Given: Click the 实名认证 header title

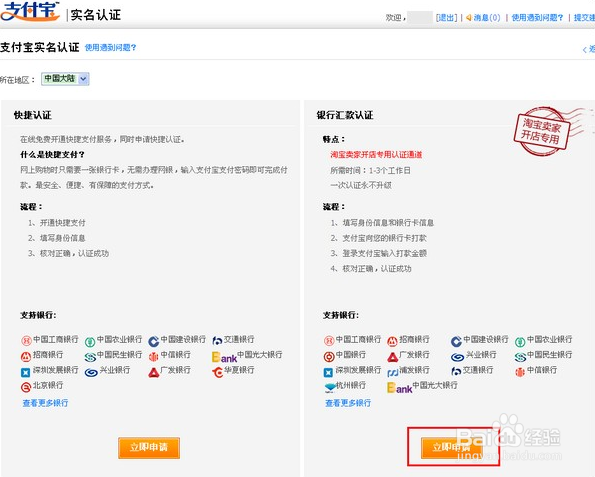Looking at the screenshot, I should 96,15.
